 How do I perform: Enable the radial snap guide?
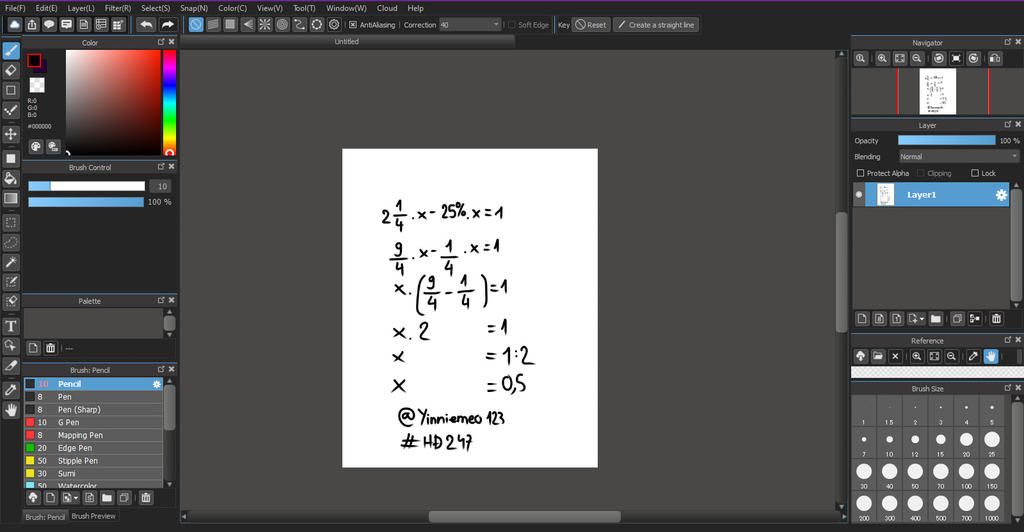click(x=265, y=25)
